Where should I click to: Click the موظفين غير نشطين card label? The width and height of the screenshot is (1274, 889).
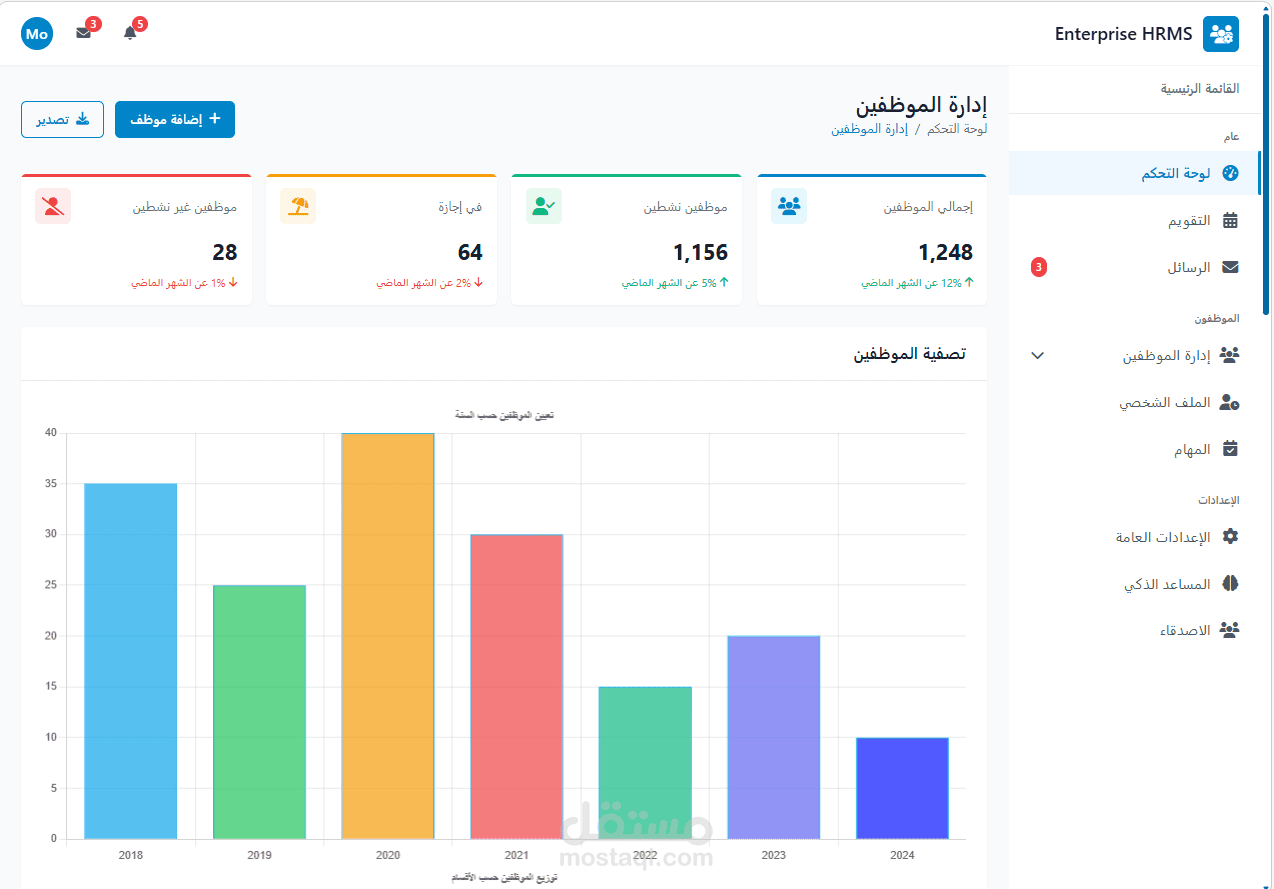pyautogui.click(x=185, y=207)
